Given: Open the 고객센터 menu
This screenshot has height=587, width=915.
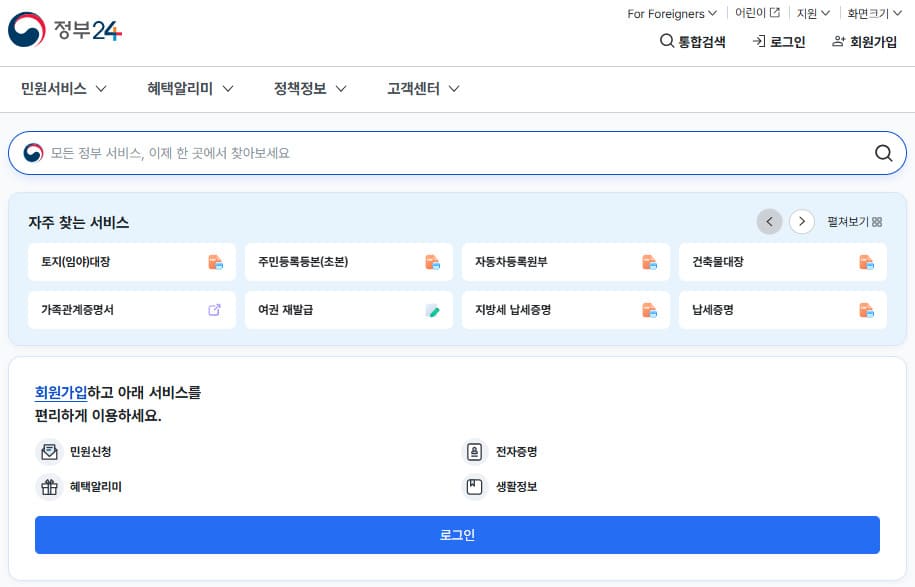Looking at the screenshot, I should pyautogui.click(x=420, y=88).
